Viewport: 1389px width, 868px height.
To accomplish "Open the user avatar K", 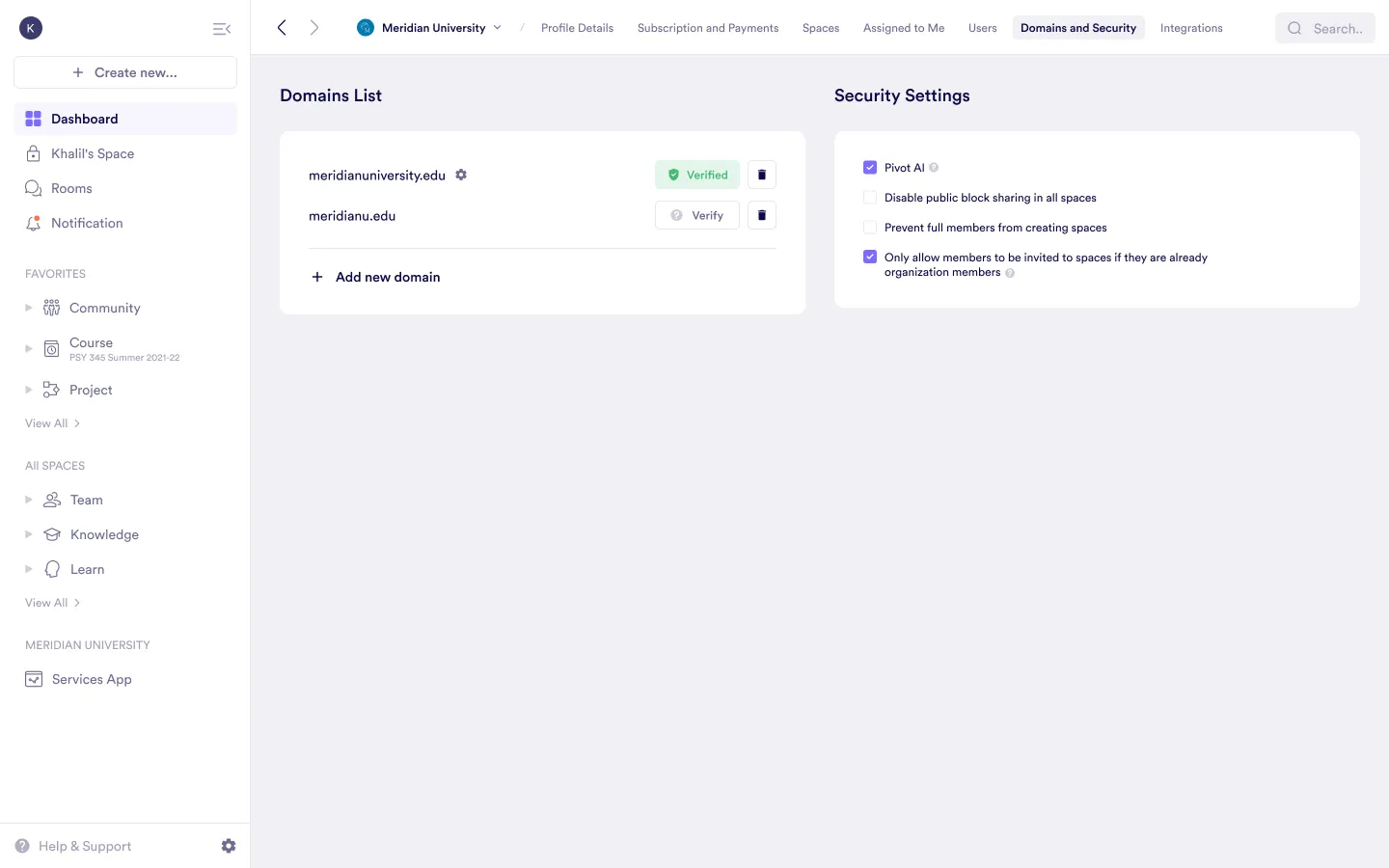I will 31,28.
